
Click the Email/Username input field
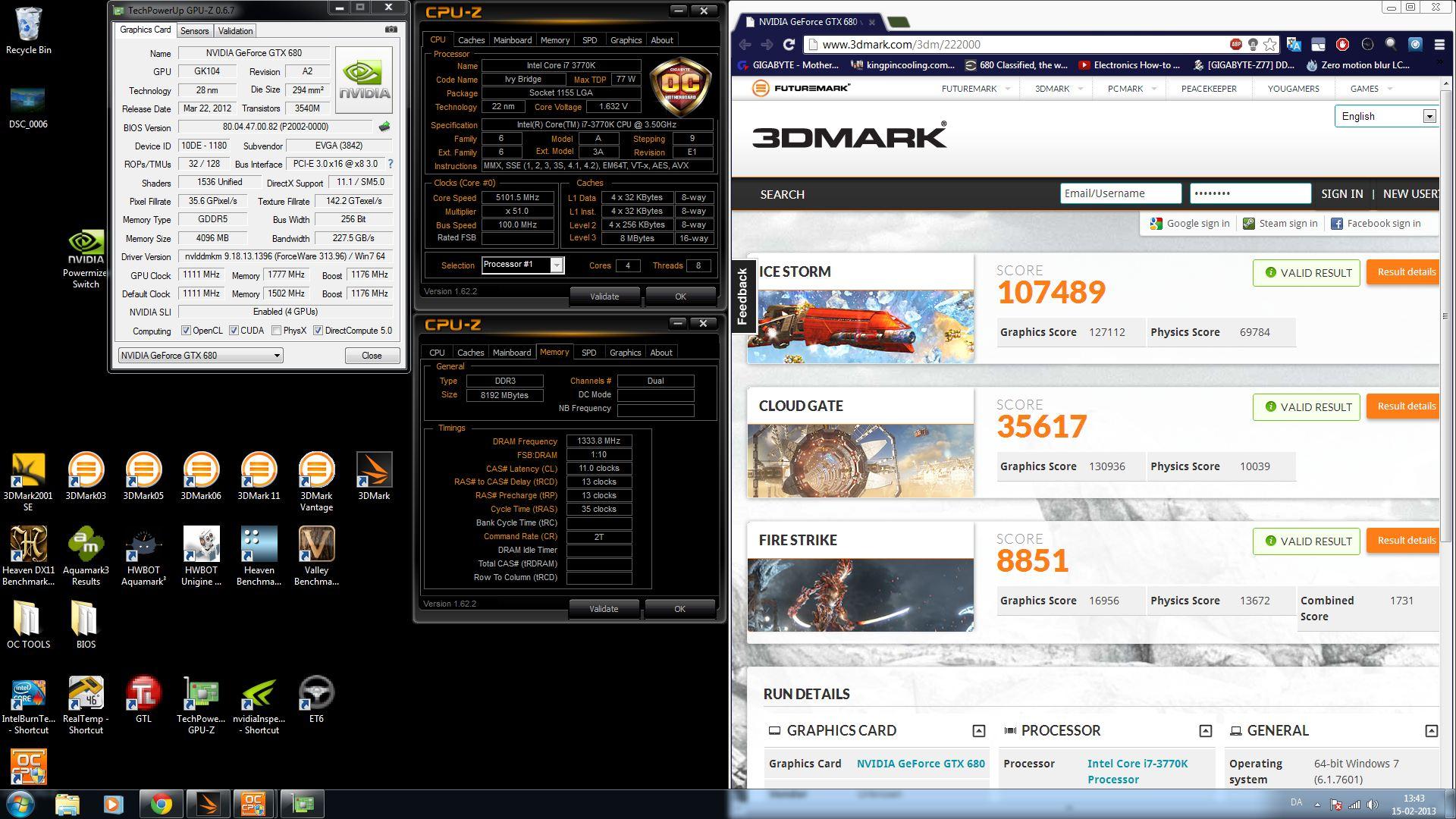(1120, 194)
